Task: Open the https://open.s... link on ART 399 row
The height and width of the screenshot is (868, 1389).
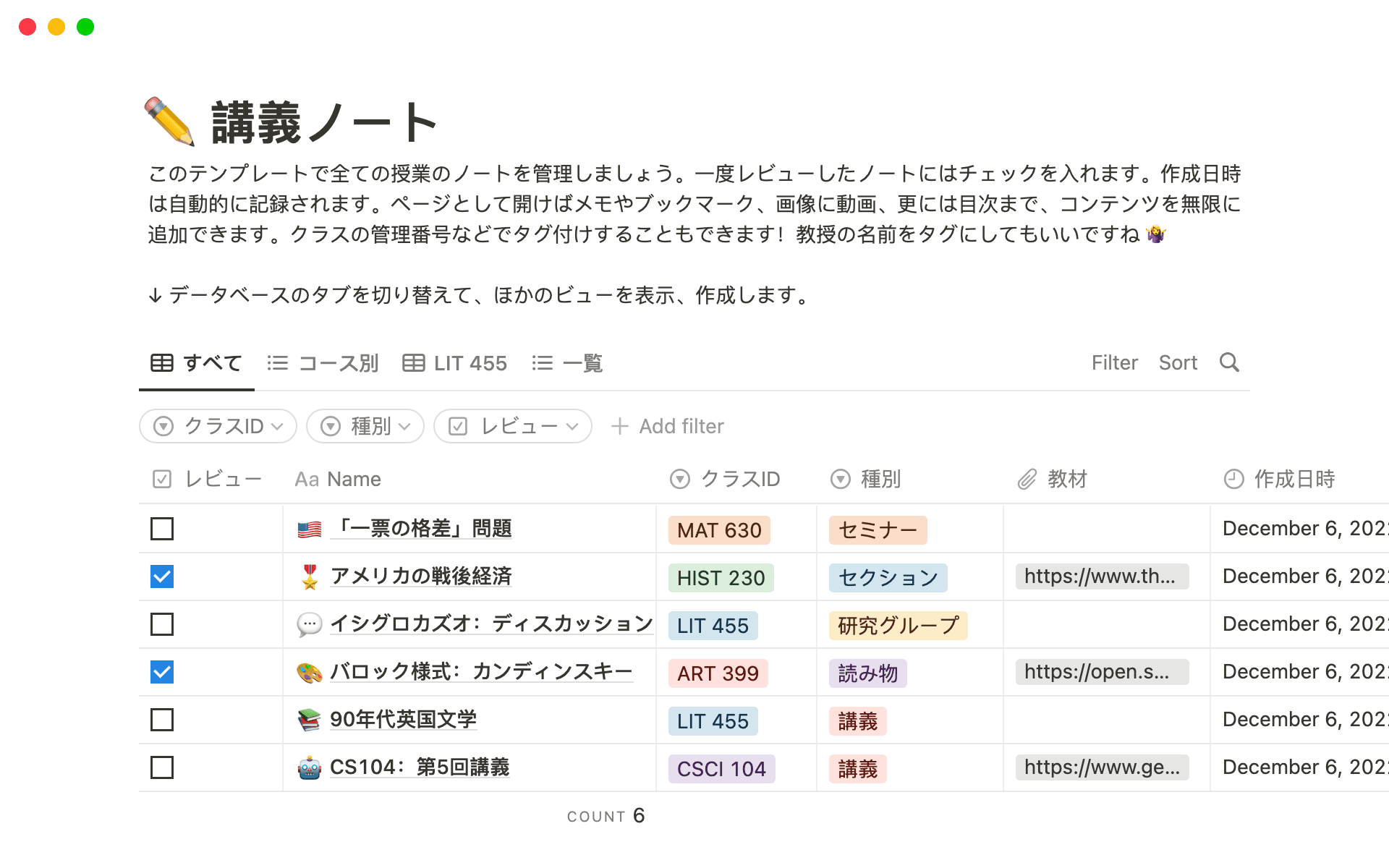Action: (1103, 671)
